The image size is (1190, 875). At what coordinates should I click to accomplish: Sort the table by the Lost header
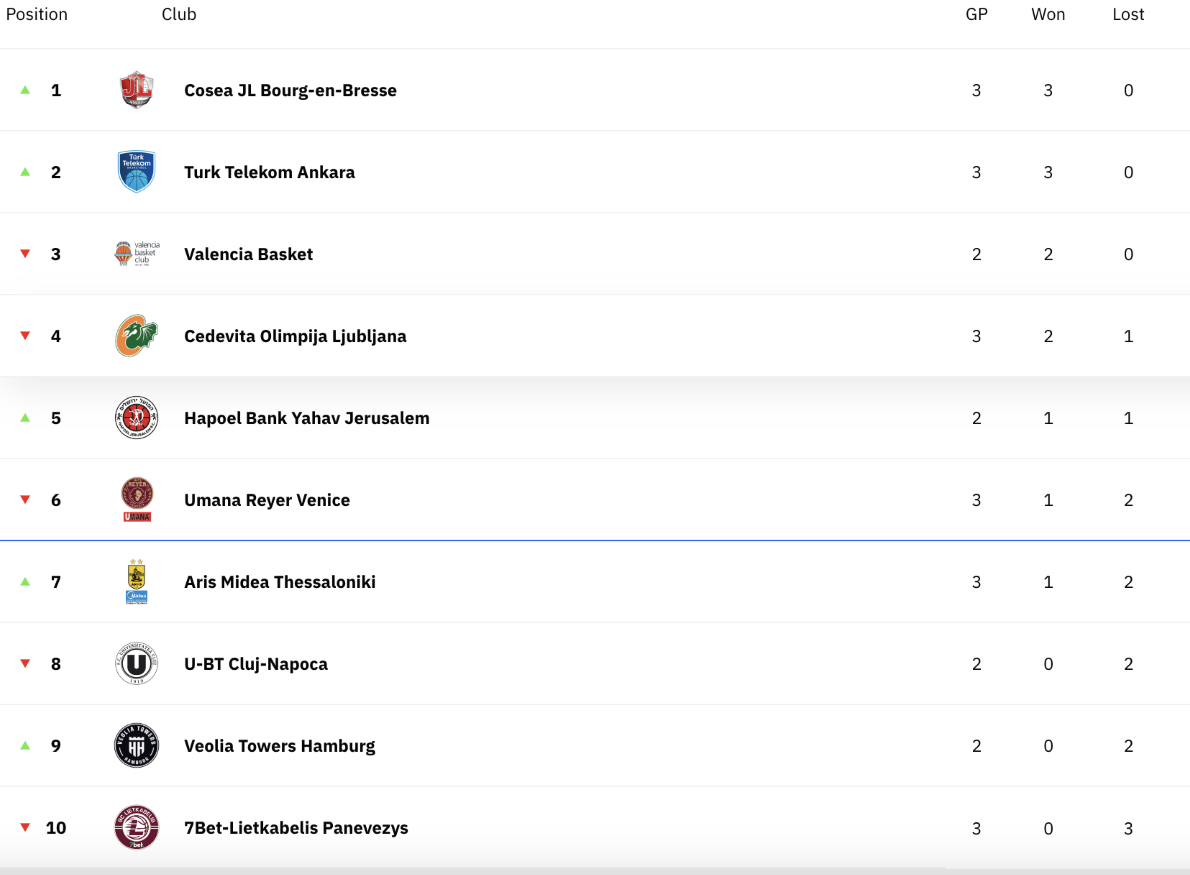[x=1129, y=14]
